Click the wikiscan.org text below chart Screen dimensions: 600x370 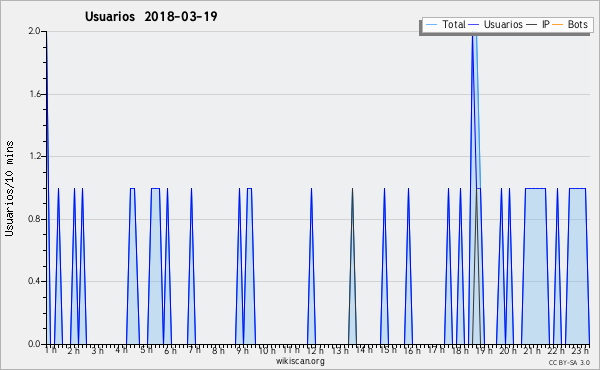point(300,361)
